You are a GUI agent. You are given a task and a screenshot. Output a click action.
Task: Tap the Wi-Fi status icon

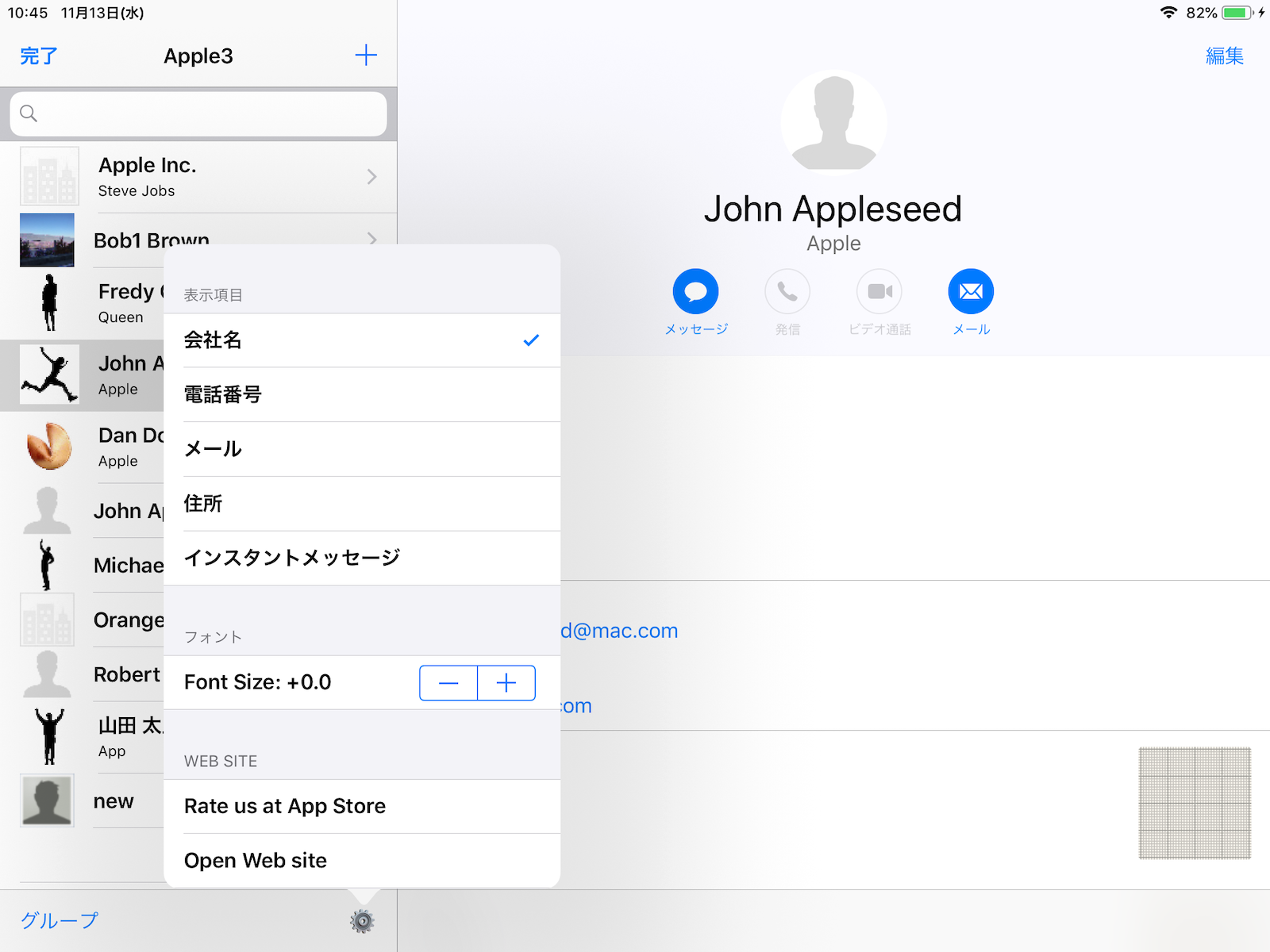coord(1168,13)
